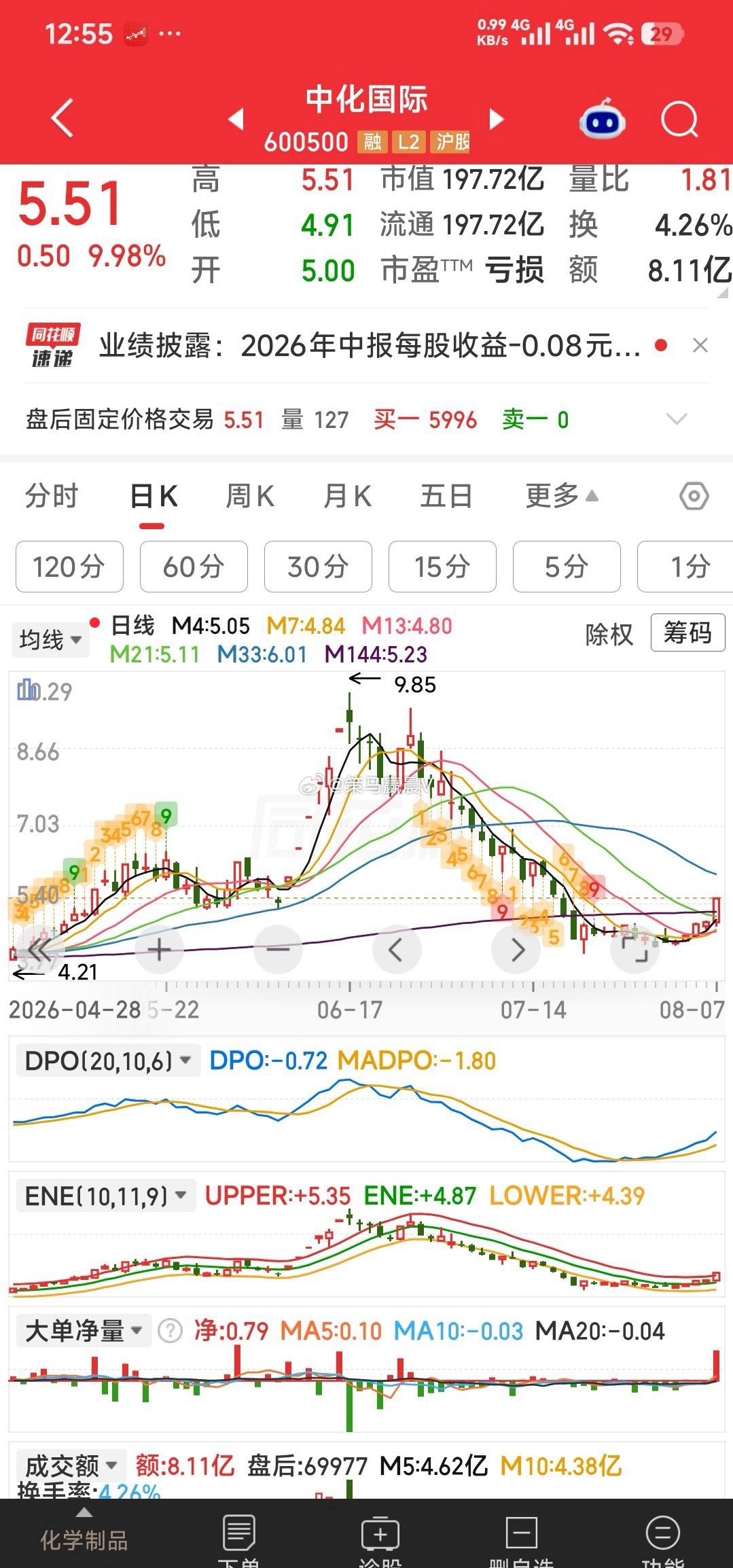This screenshot has height=1568, width=733.
Task: Select the 月K tab
Action: pos(347,496)
